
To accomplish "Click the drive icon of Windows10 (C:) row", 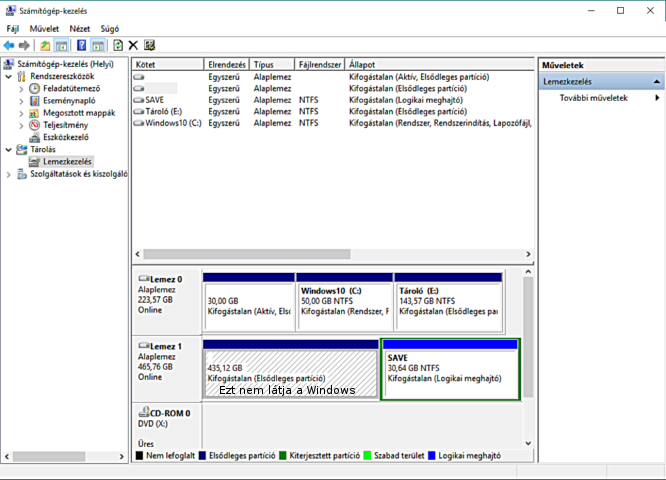I will (138, 123).
